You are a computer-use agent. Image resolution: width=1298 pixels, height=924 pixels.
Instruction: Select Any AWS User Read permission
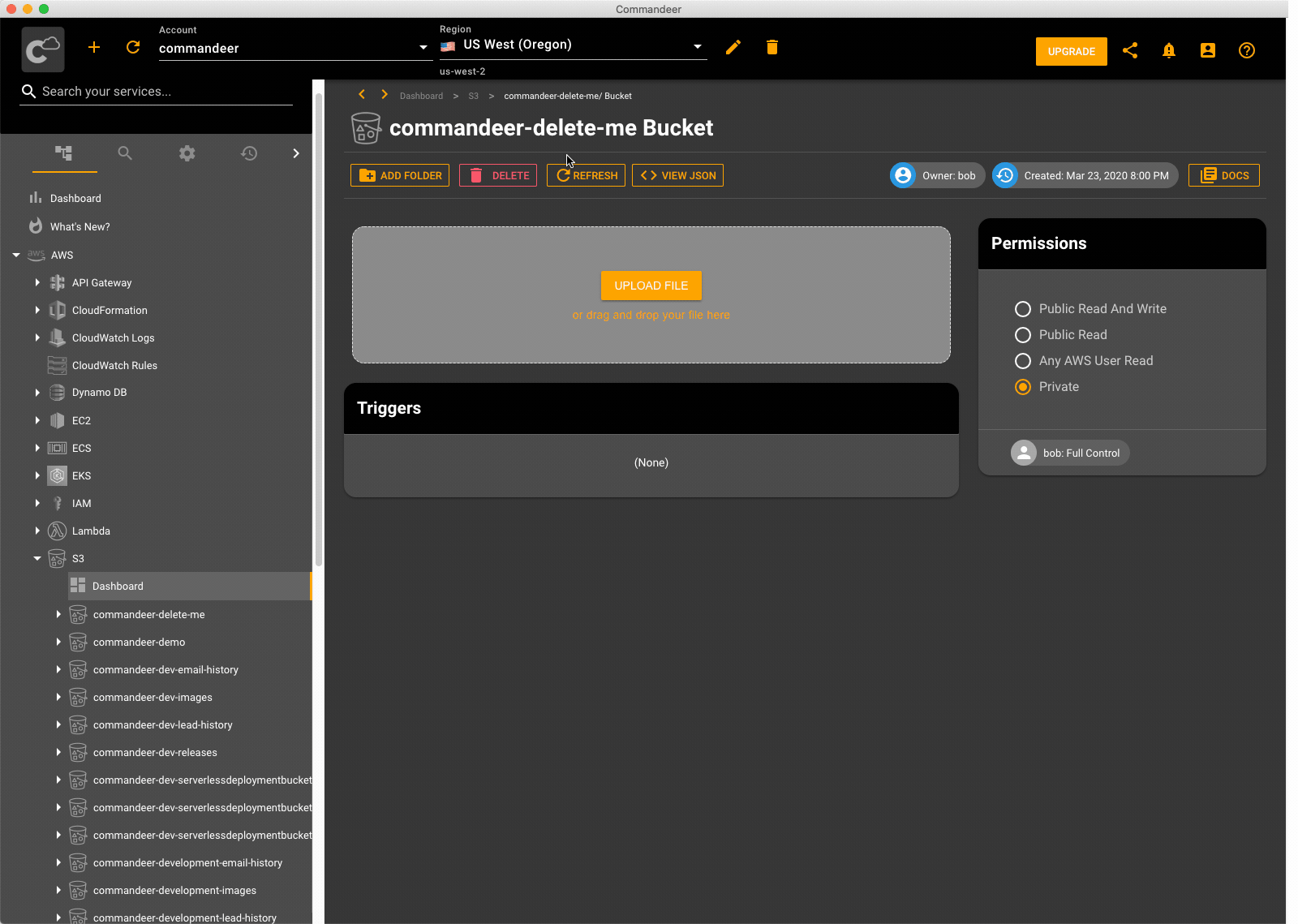coord(1023,361)
